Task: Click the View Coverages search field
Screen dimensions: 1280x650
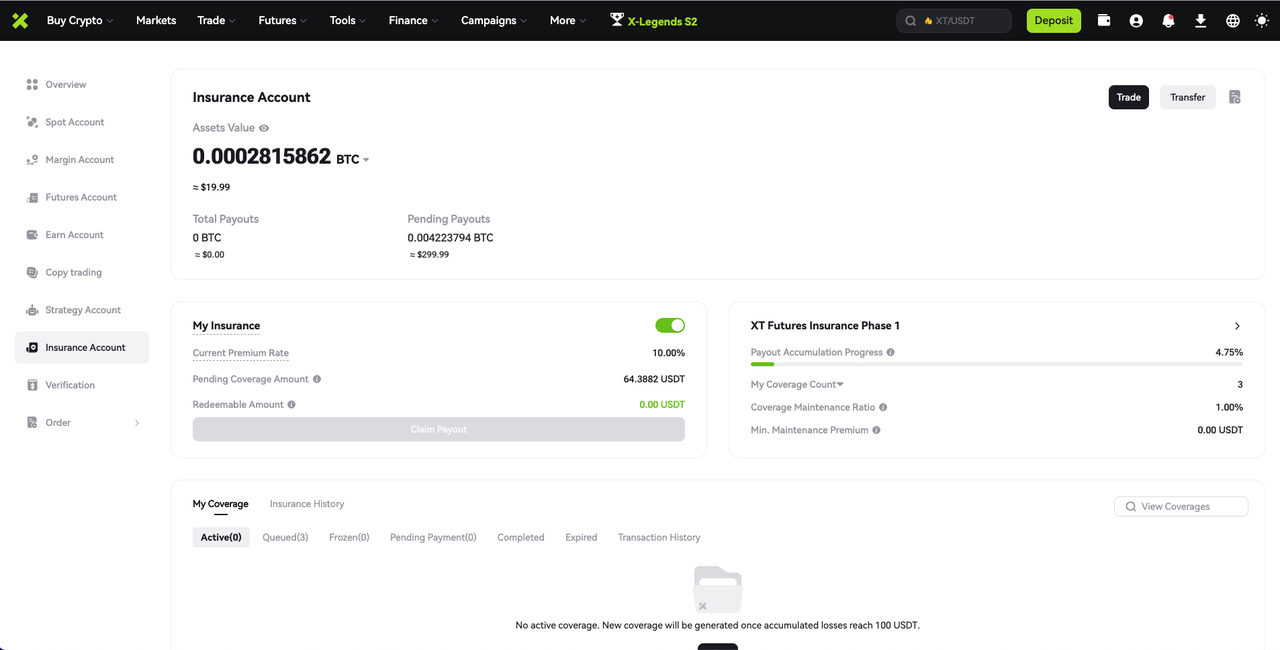Action: (x=1181, y=507)
